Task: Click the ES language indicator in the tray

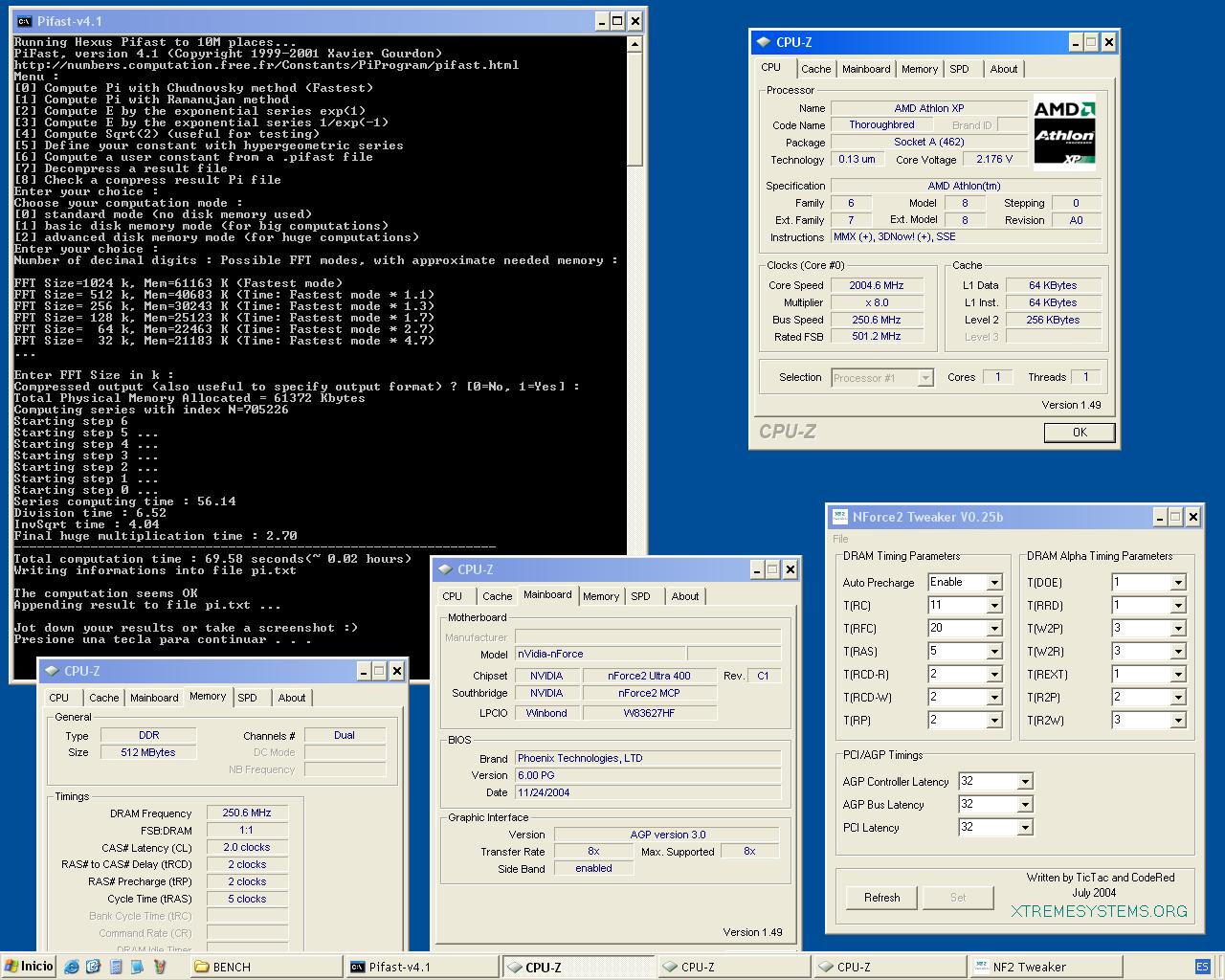Action: (x=1202, y=967)
